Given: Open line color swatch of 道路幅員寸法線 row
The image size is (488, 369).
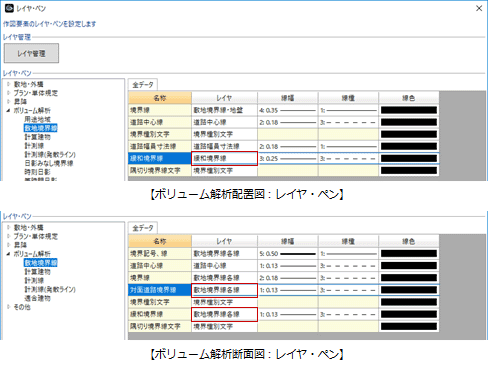Looking at the screenshot, I should (x=409, y=146).
